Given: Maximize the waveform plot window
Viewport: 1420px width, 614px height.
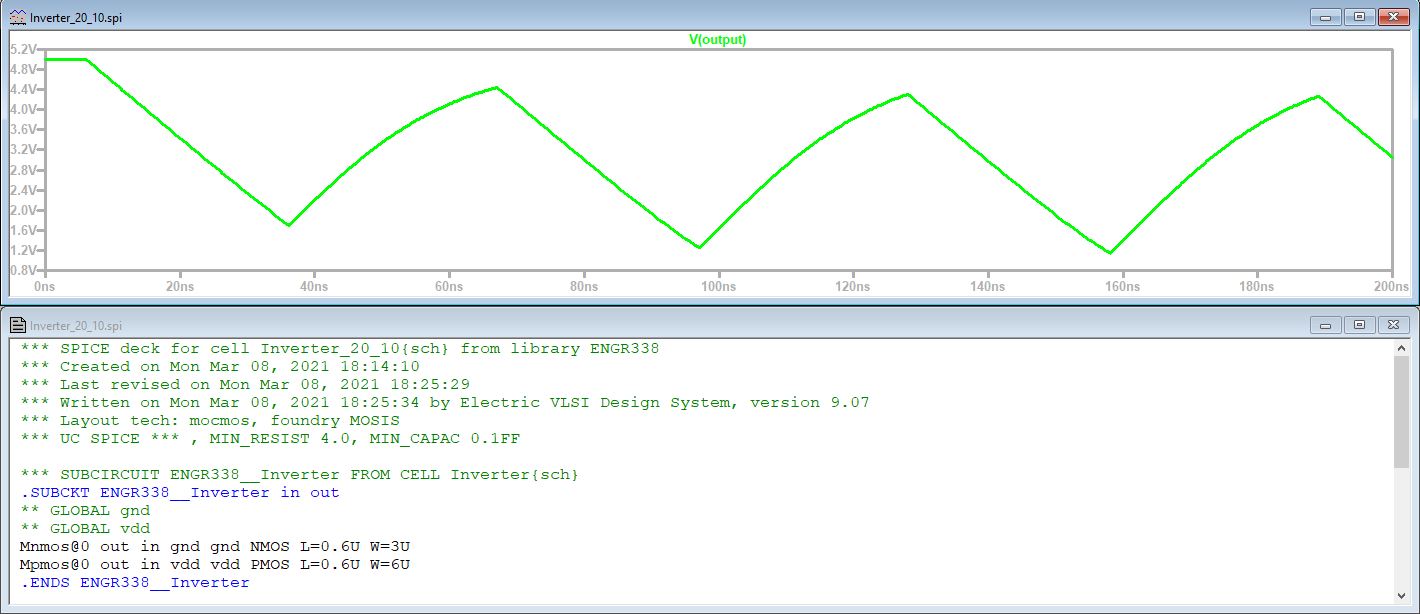Looking at the screenshot, I should point(1359,17).
